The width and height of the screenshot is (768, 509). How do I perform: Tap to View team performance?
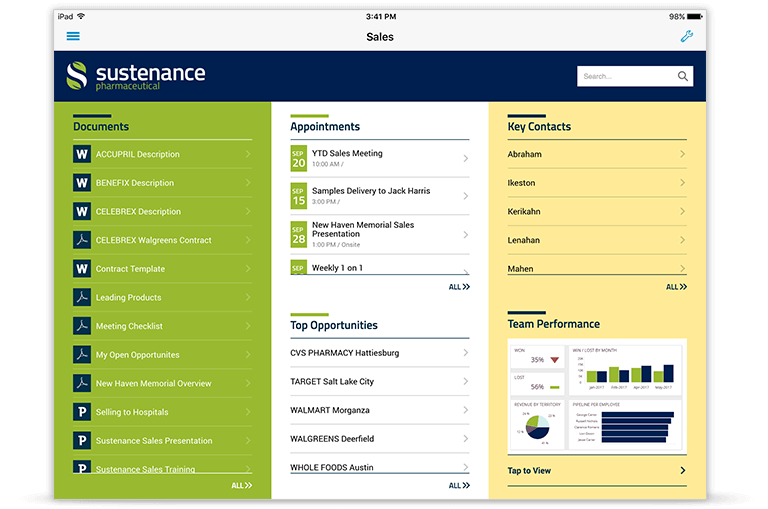click(x=529, y=471)
